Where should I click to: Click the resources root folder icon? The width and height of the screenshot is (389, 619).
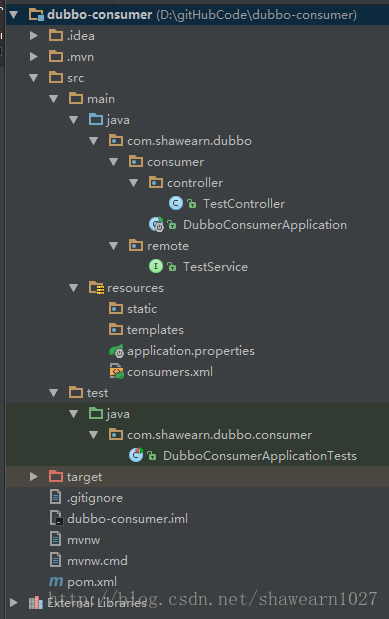click(x=96, y=287)
